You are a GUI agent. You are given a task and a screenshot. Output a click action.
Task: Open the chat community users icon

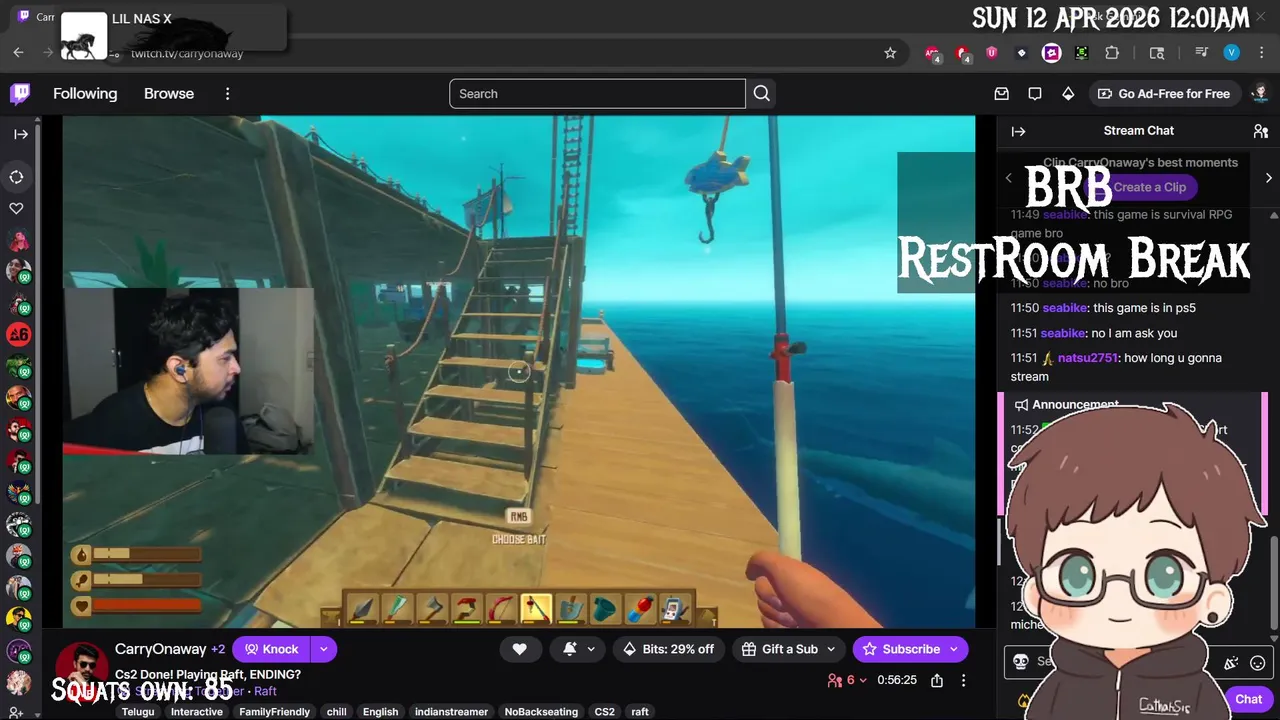pos(1260,131)
